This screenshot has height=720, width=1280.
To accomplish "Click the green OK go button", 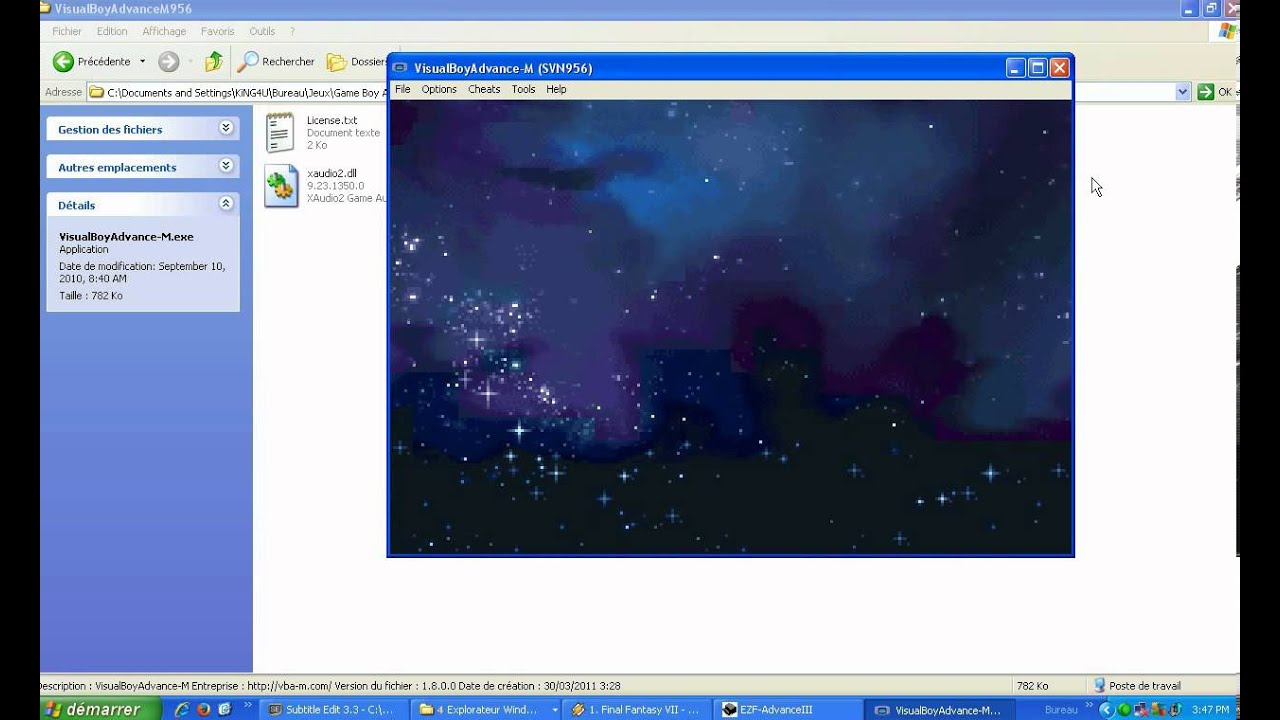I will 1216,92.
